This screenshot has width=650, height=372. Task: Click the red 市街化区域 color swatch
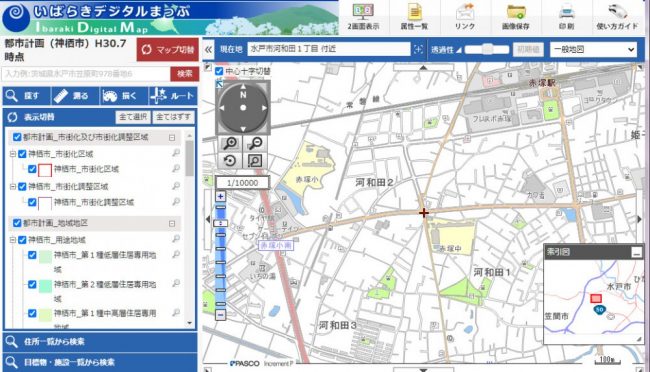coord(45,170)
